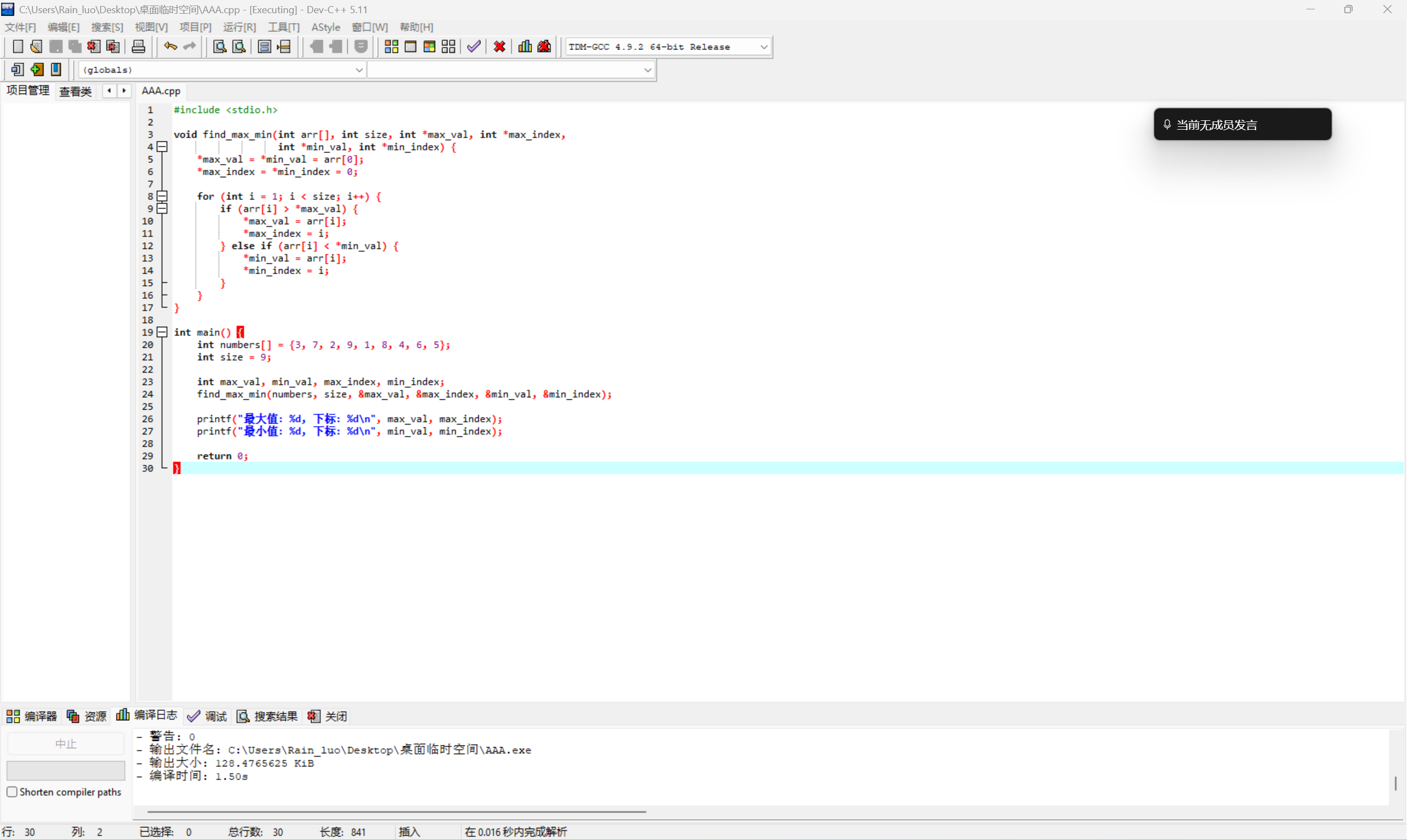This screenshot has height=840, width=1407.
Task: Open profile analysis bar chart icon
Action: 525,46
